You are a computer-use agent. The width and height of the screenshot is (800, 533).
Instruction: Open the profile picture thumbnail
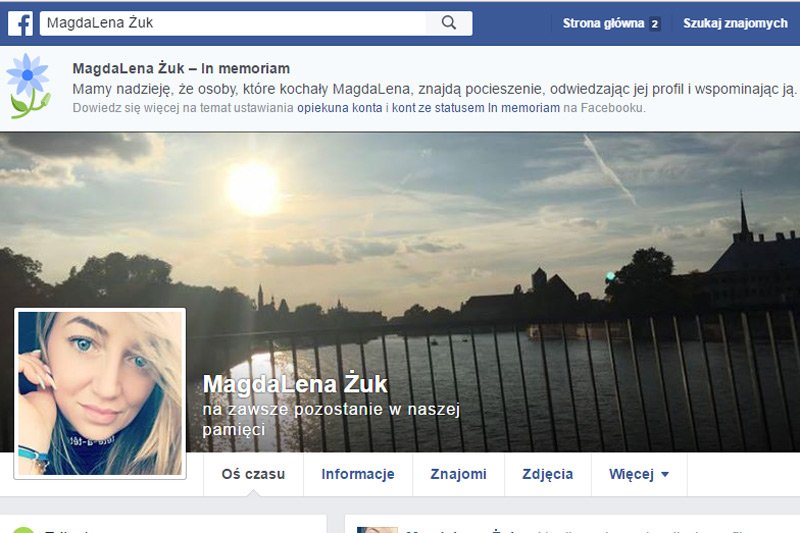point(100,393)
